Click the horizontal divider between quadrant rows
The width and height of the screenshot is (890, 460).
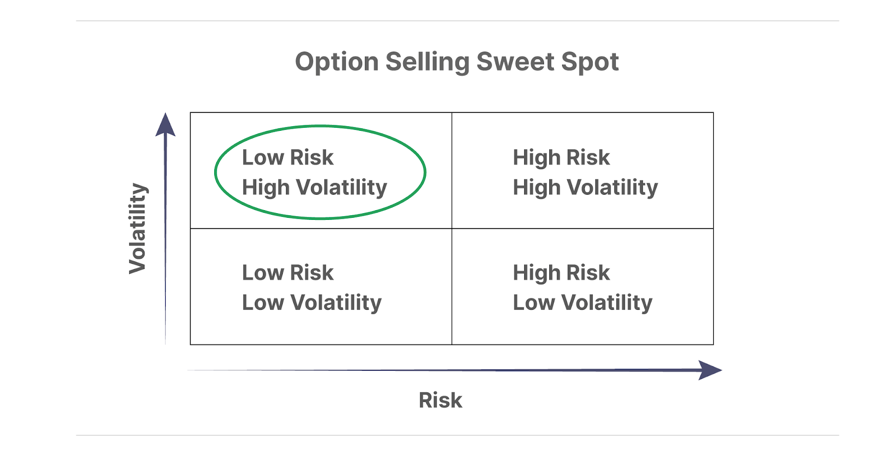[x=452, y=228]
